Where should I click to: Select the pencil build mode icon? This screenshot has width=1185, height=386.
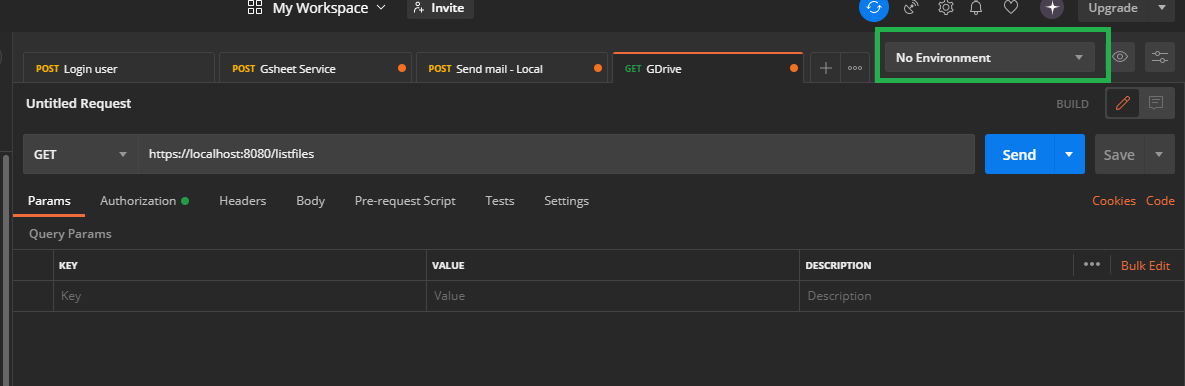coord(1122,103)
